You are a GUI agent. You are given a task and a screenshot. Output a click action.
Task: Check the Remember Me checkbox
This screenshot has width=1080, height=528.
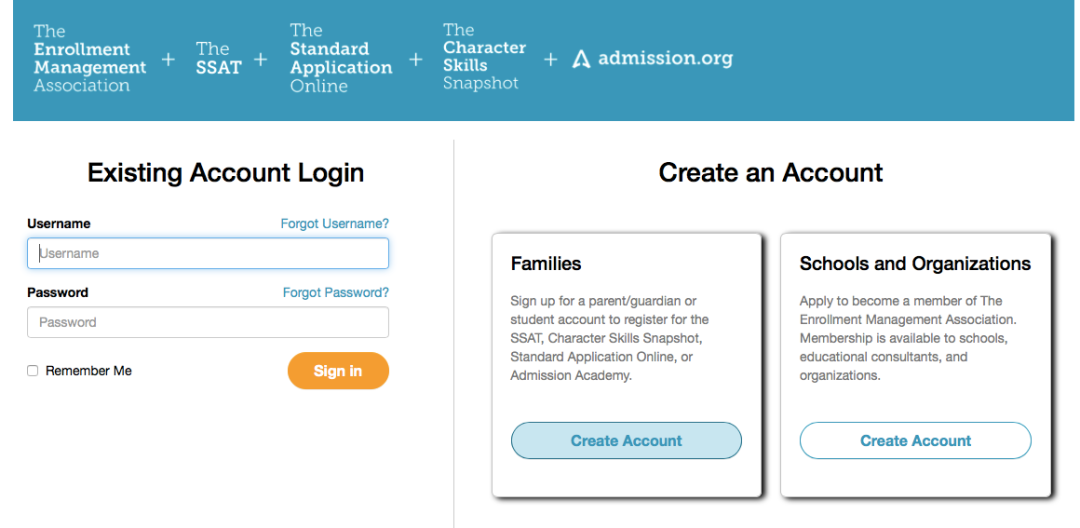(x=32, y=371)
